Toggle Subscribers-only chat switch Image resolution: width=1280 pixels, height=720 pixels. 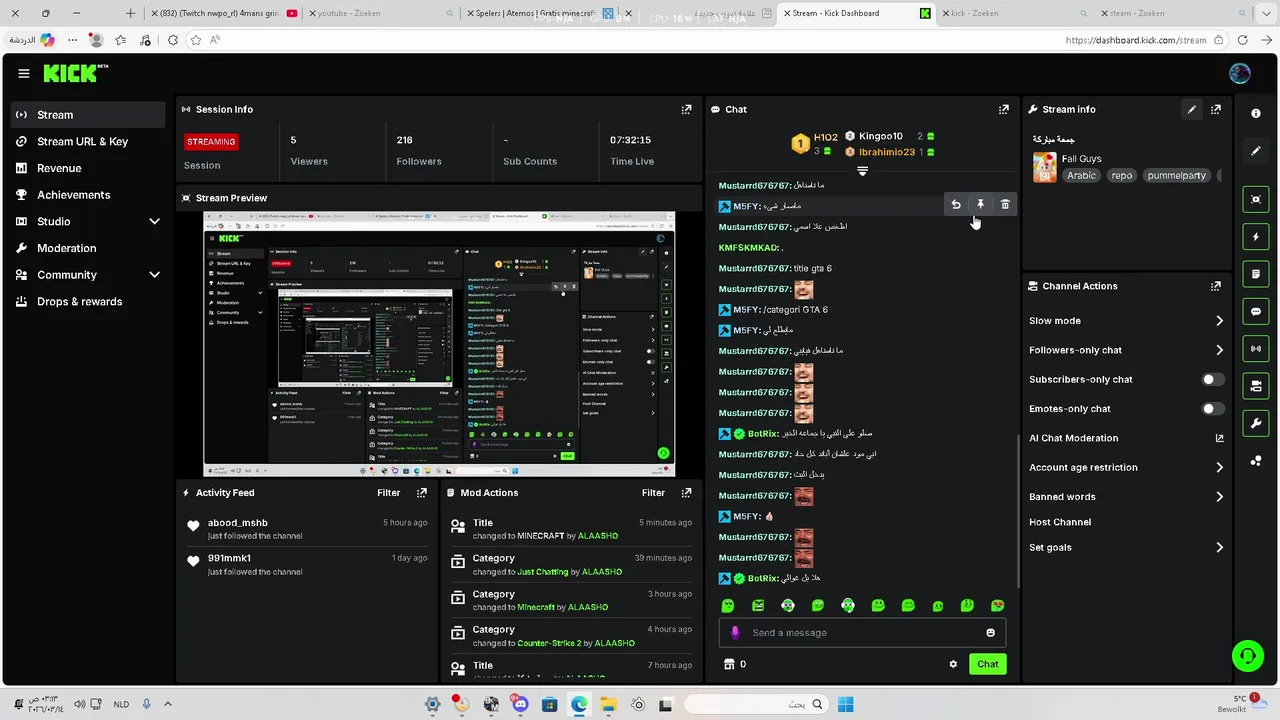pos(1212,380)
